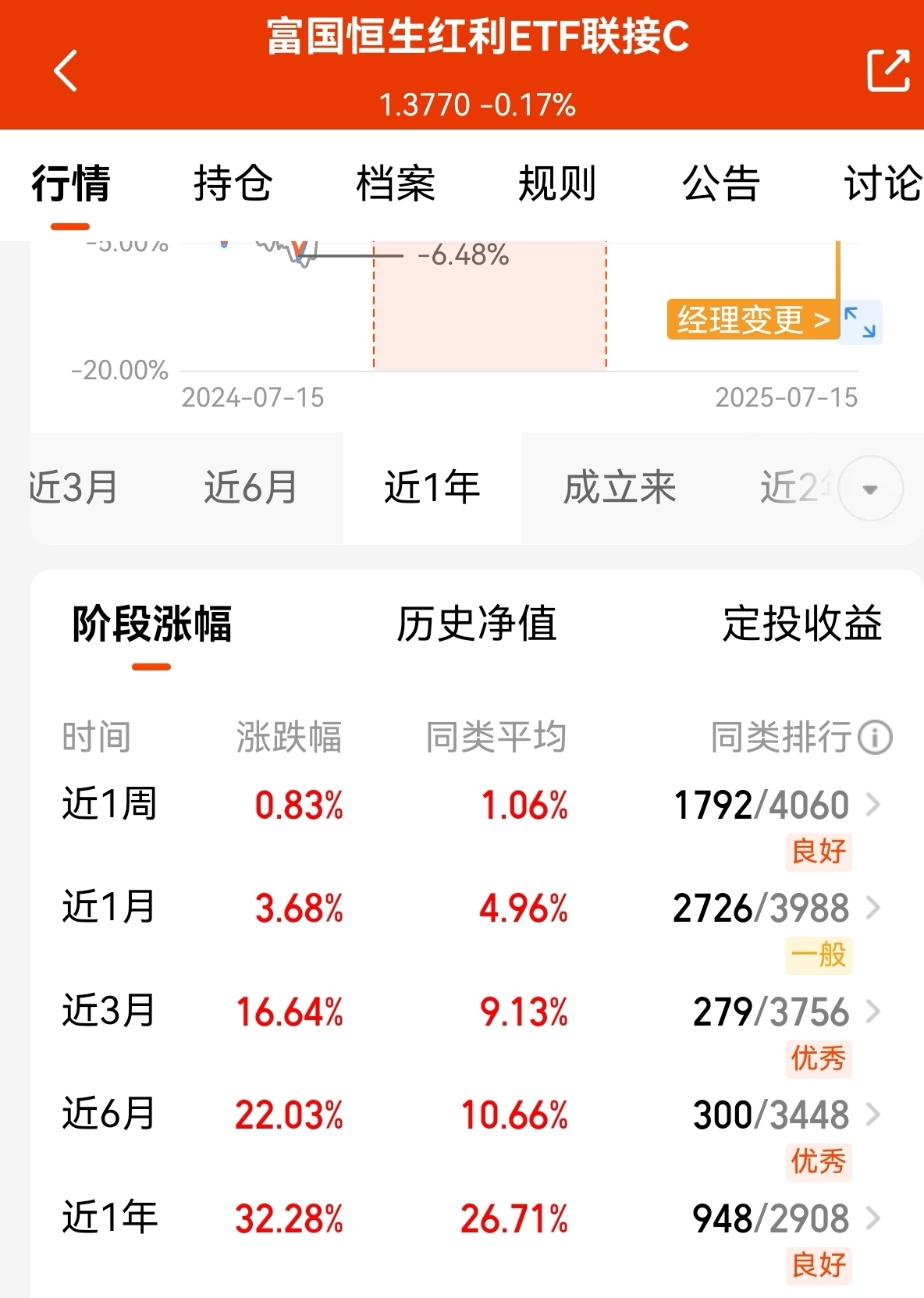
Task: Select the 近6月 chart range
Action: [251, 488]
